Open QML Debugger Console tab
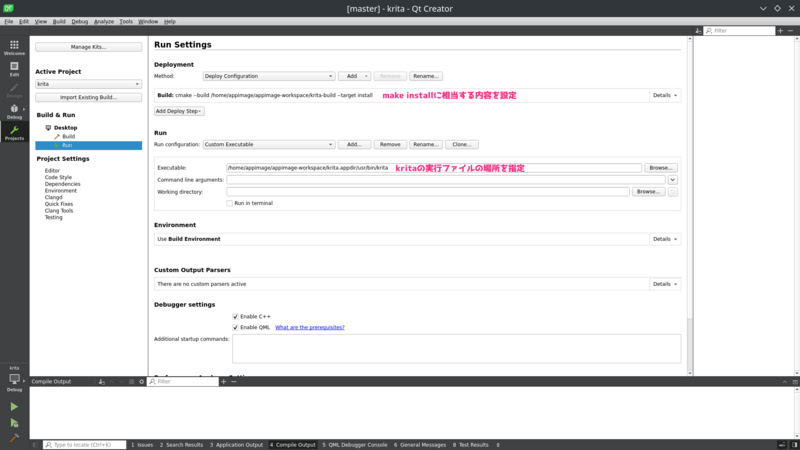 pyautogui.click(x=355, y=445)
